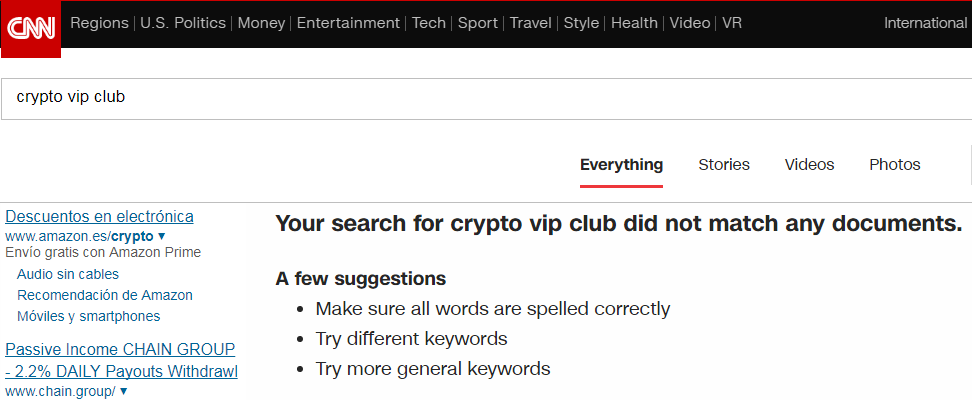
Task: Expand the chain.group ad dropdown arrow
Action: [123, 391]
